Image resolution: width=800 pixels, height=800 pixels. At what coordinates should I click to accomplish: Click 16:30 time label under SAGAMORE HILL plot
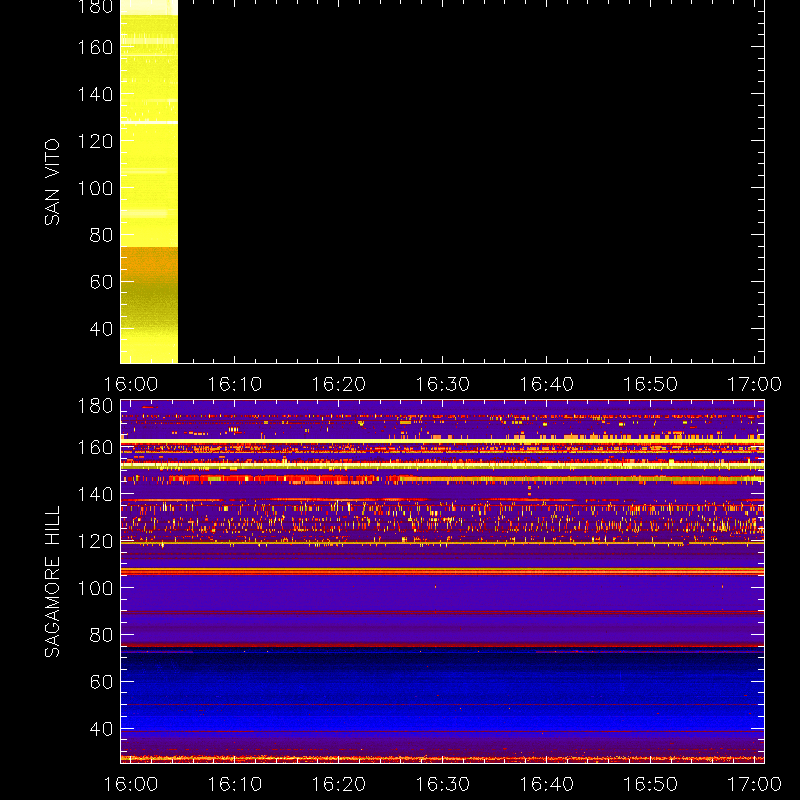pyautogui.click(x=442, y=784)
